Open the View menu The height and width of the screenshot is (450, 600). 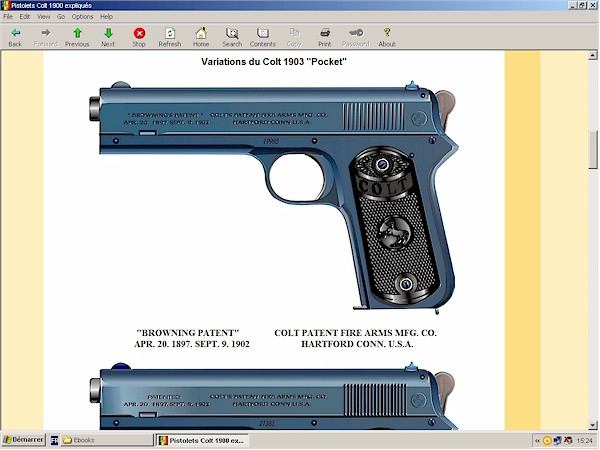(43, 16)
